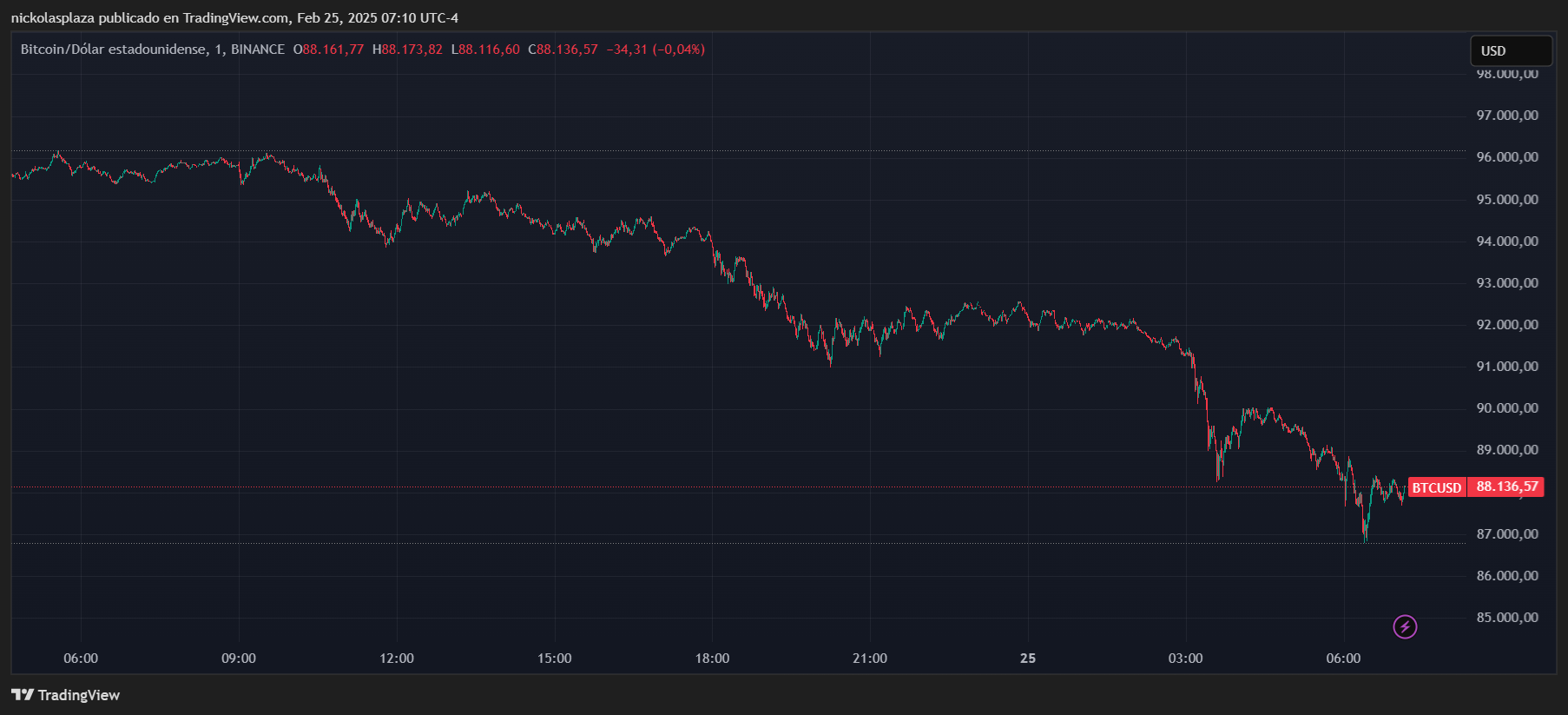Click the 87.000,00 price axis label

[1507, 534]
